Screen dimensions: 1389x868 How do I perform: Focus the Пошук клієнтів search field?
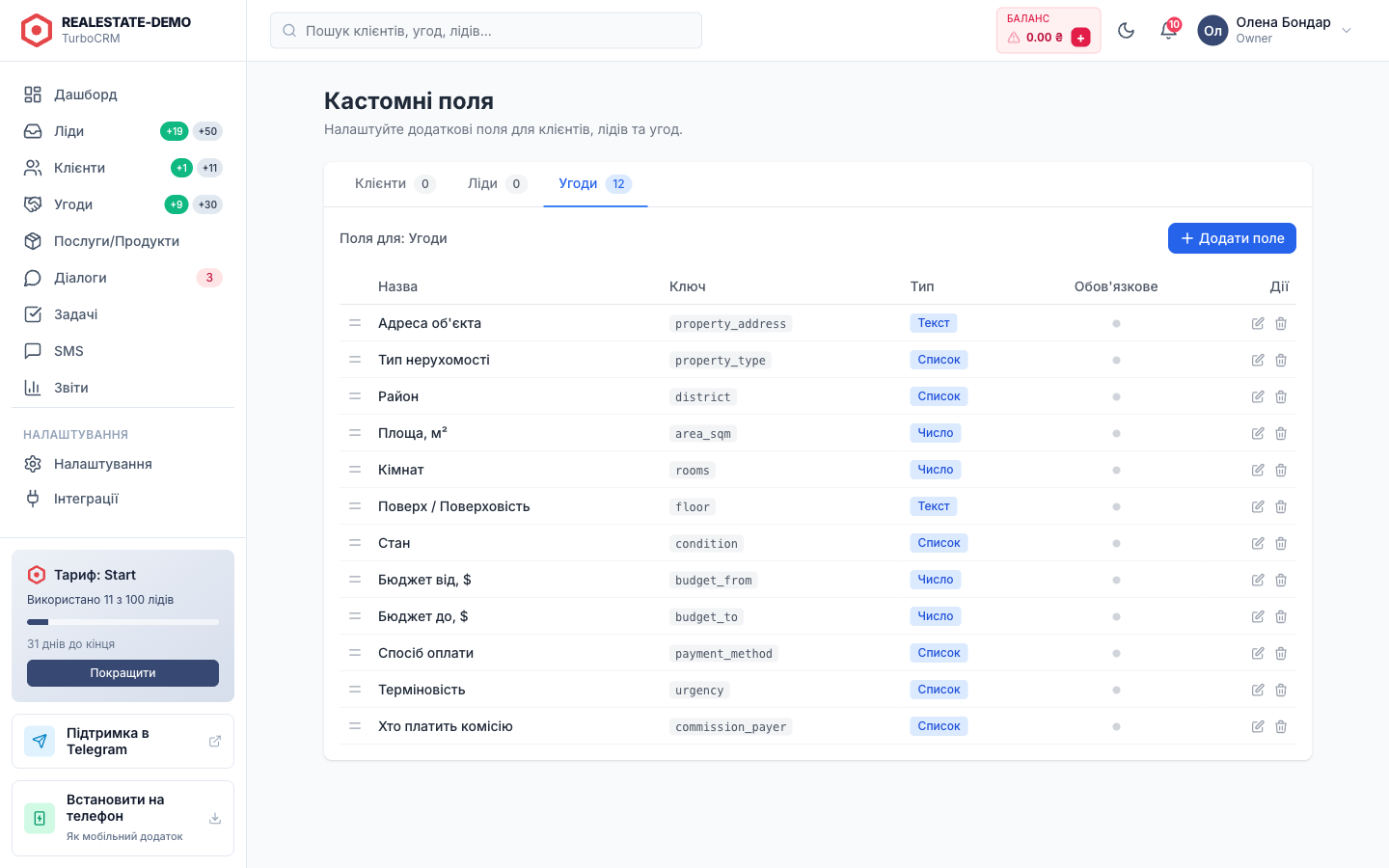486,31
